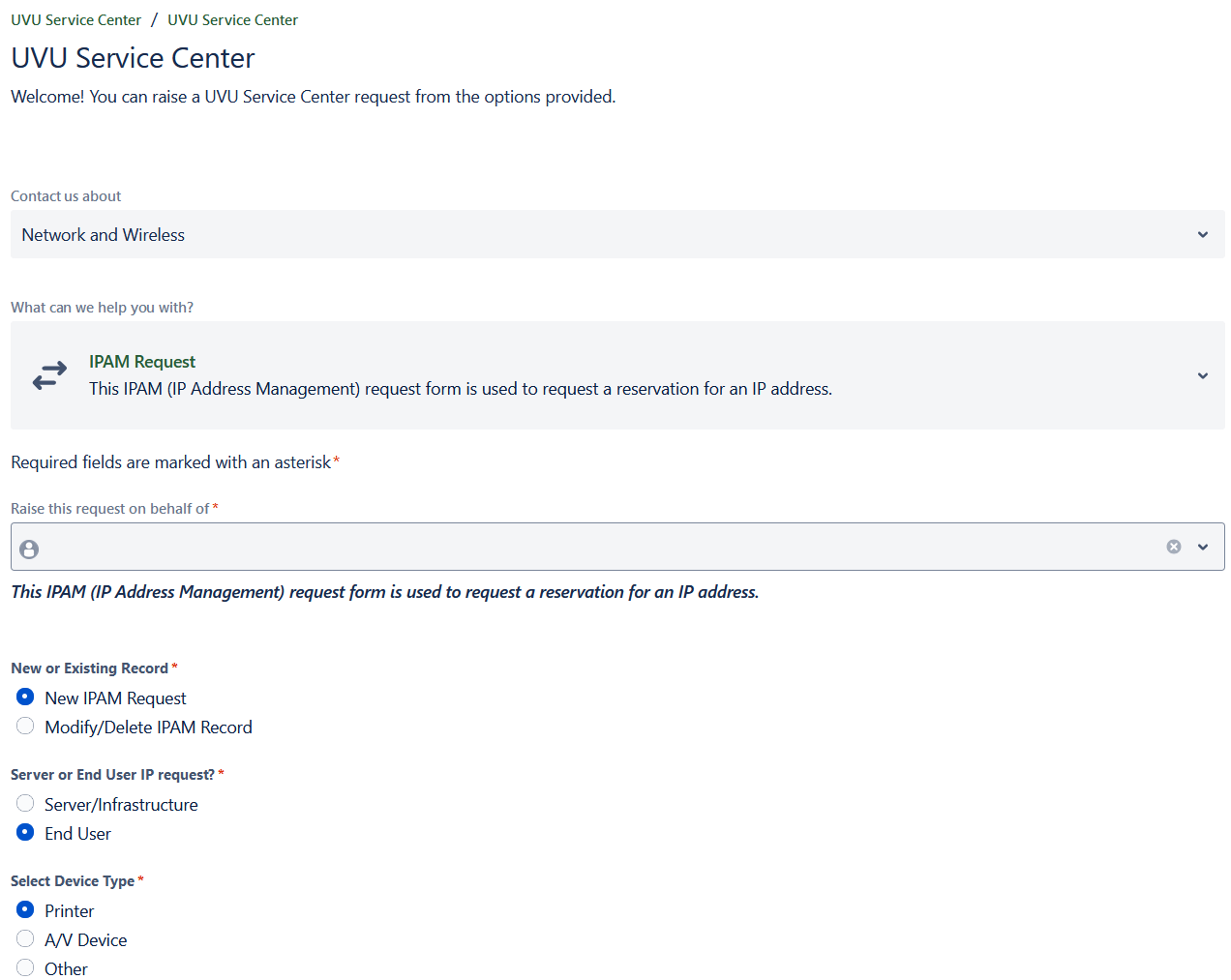Select New IPAM Request radio button
Screen dimensions: 1231x980
click(x=25, y=698)
